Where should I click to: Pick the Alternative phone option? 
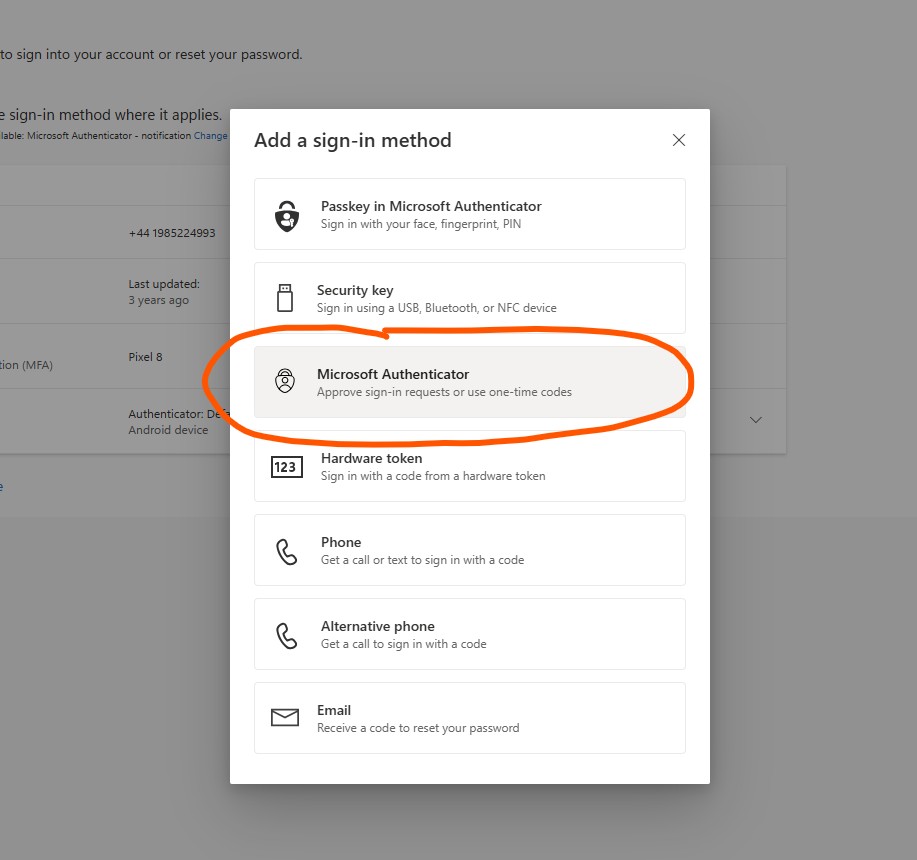(470, 634)
